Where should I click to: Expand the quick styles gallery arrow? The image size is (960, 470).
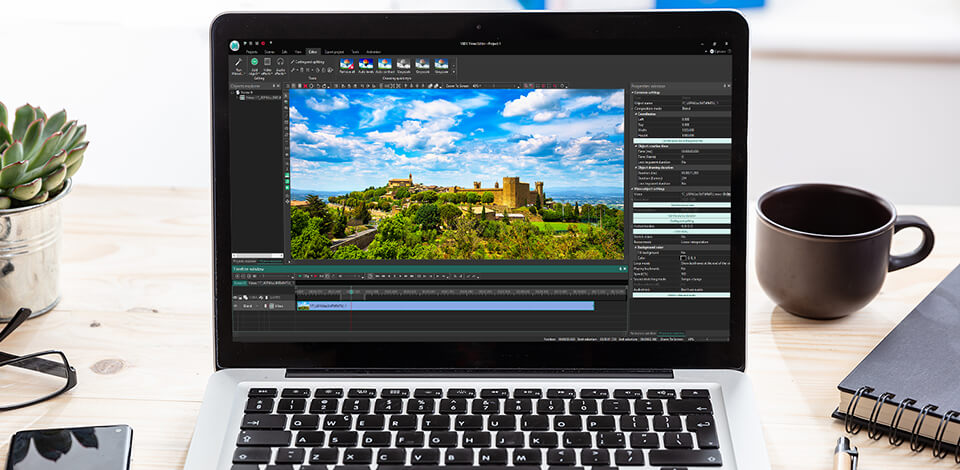pyautogui.click(x=454, y=72)
